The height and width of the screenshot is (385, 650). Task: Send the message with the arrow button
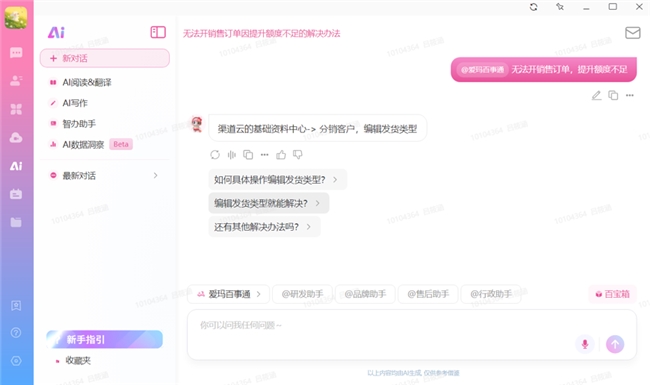click(615, 344)
